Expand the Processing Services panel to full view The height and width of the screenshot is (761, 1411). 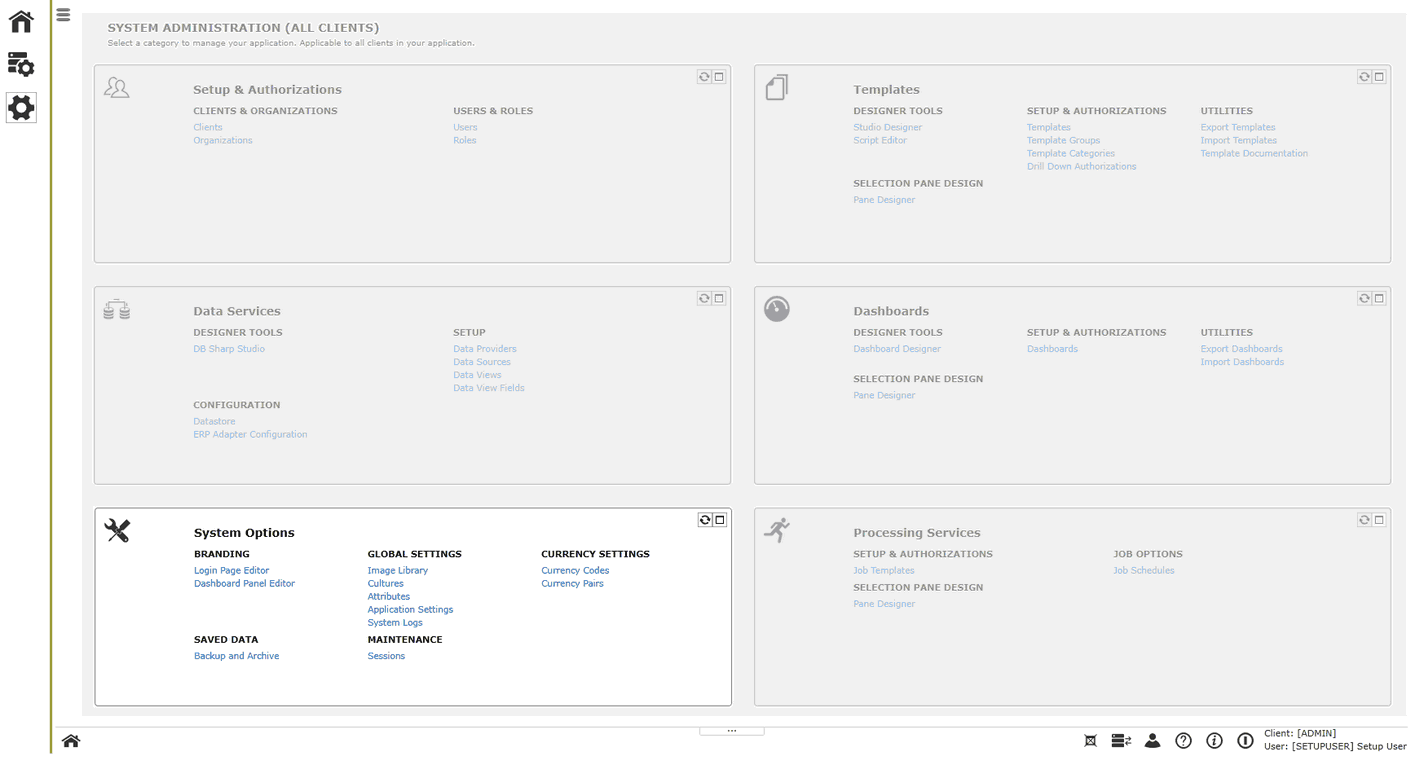click(1378, 519)
